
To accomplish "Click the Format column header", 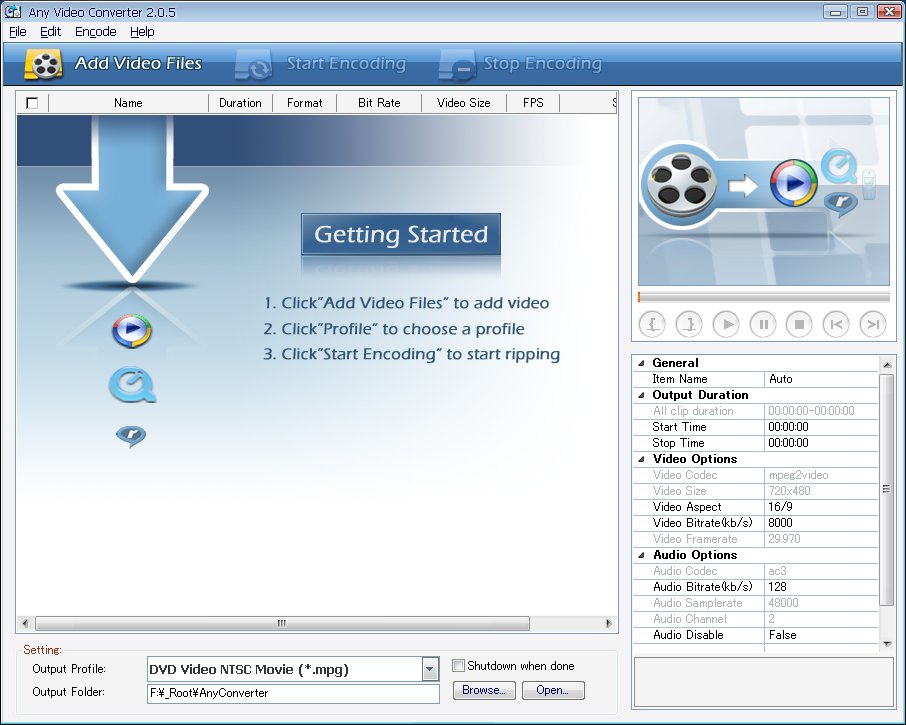I will [305, 103].
